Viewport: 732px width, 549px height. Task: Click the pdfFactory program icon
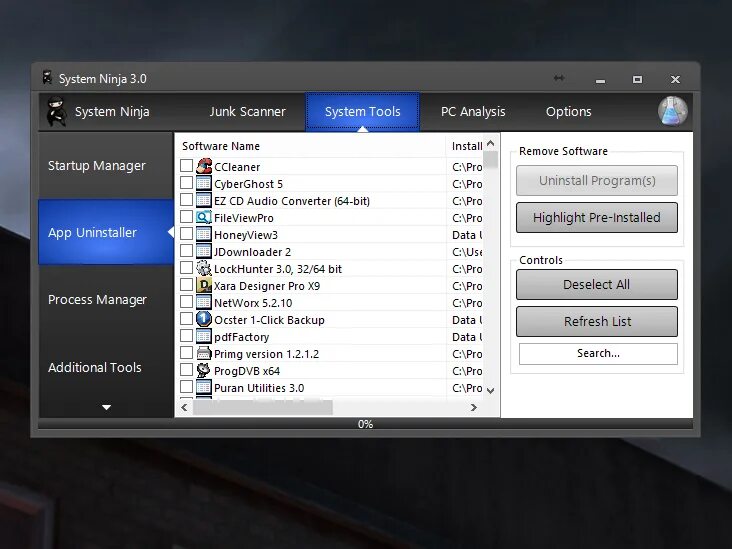pyautogui.click(x=204, y=337)
